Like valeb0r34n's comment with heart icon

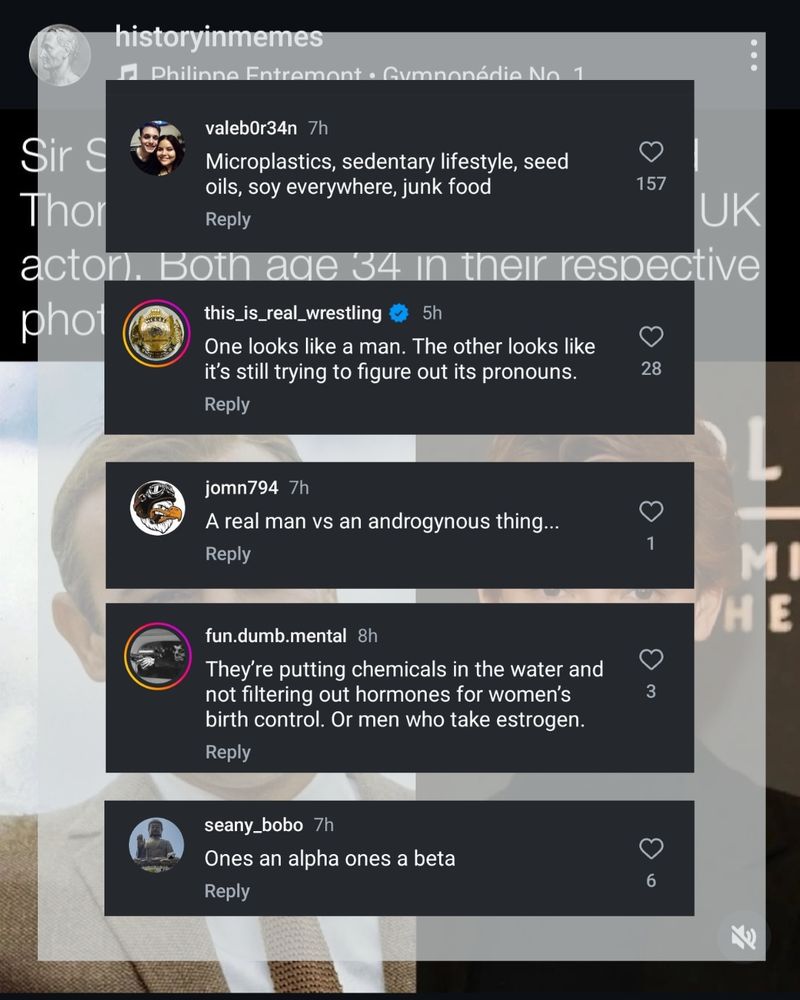click(x=651, y=152)
